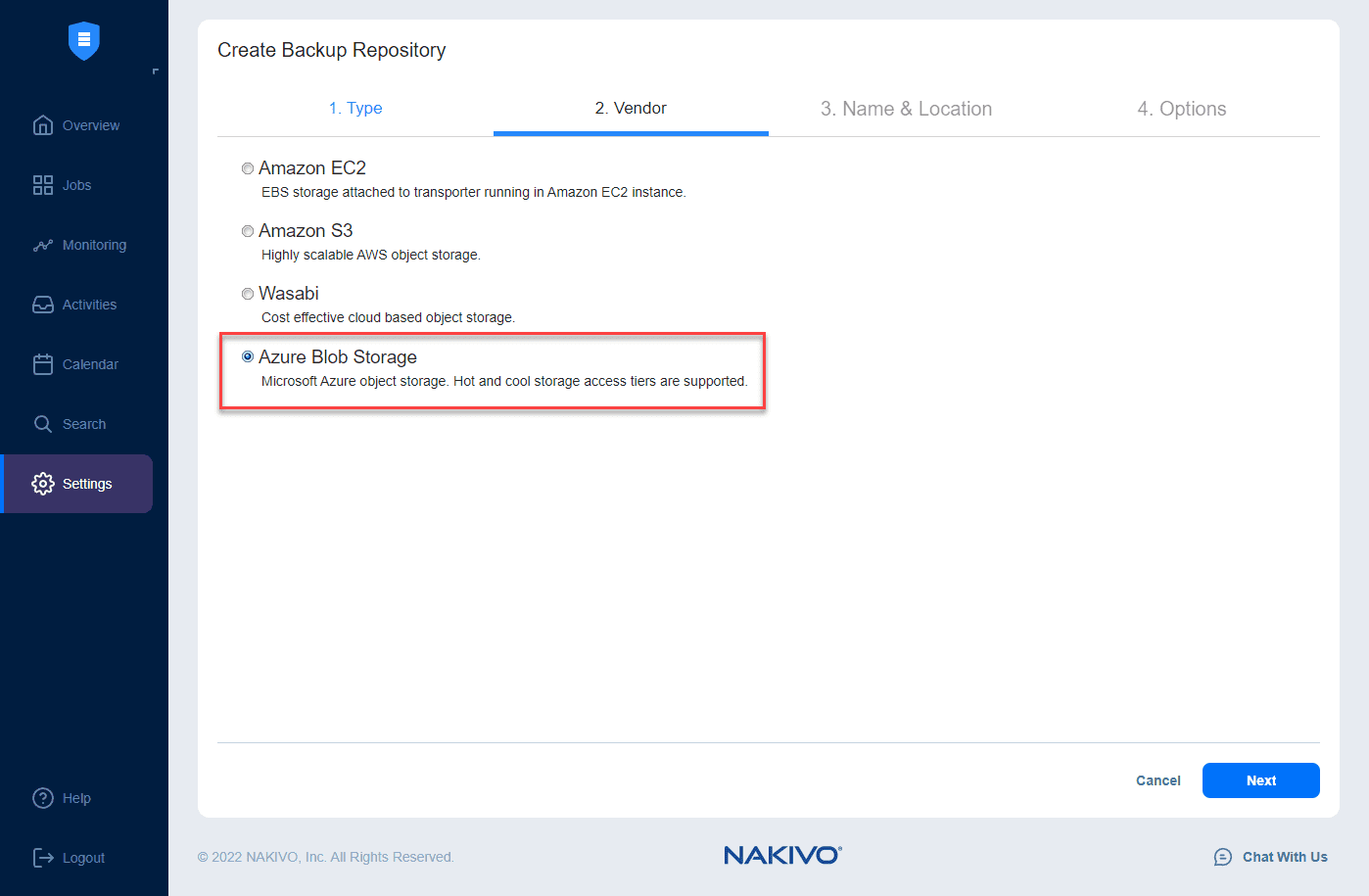Choose the Wasabi radio button
This screenshot has height=896, width=1369.
click(x=248, y=294)
